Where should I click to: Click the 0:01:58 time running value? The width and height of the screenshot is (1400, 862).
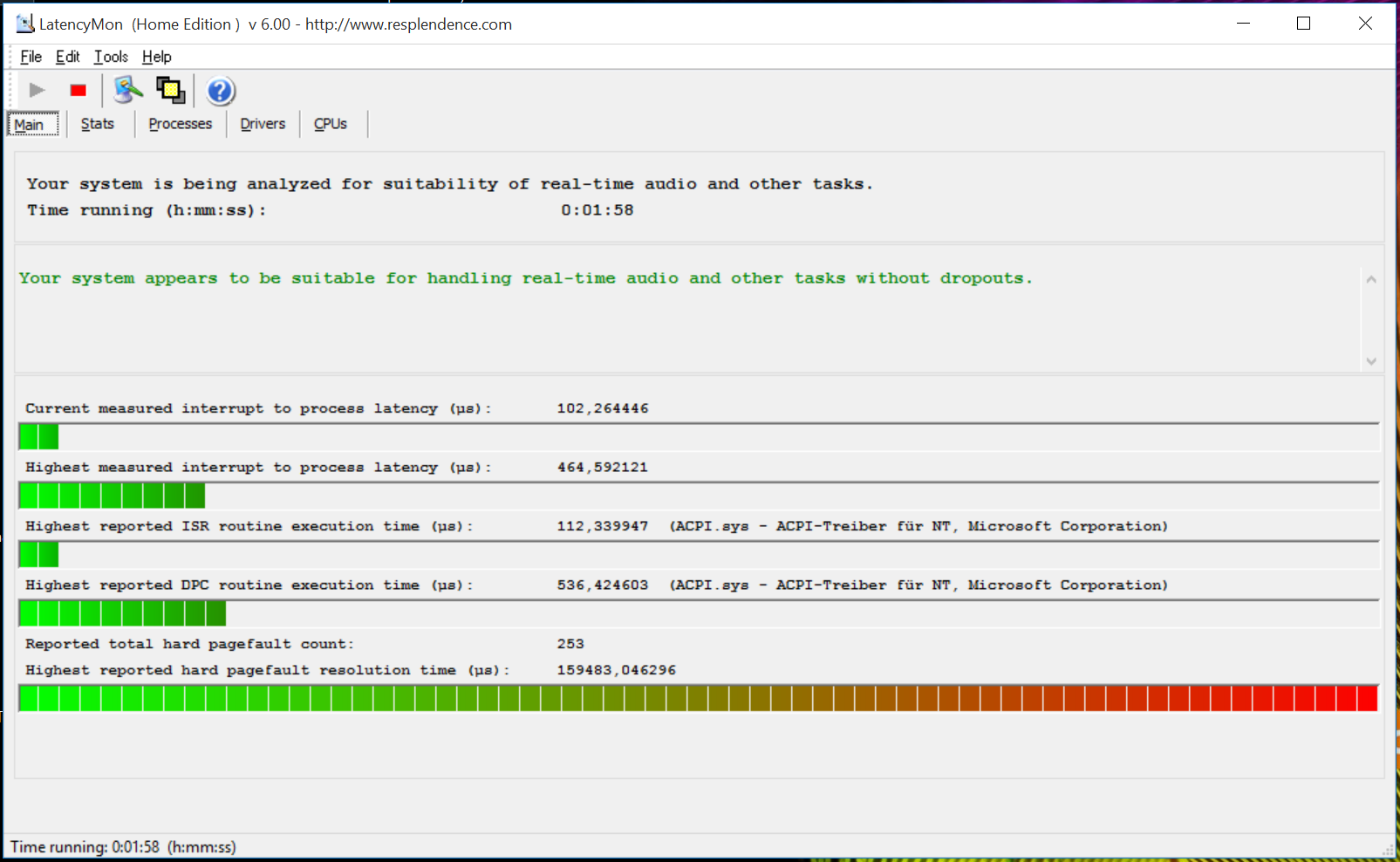(x=598, y=210)
